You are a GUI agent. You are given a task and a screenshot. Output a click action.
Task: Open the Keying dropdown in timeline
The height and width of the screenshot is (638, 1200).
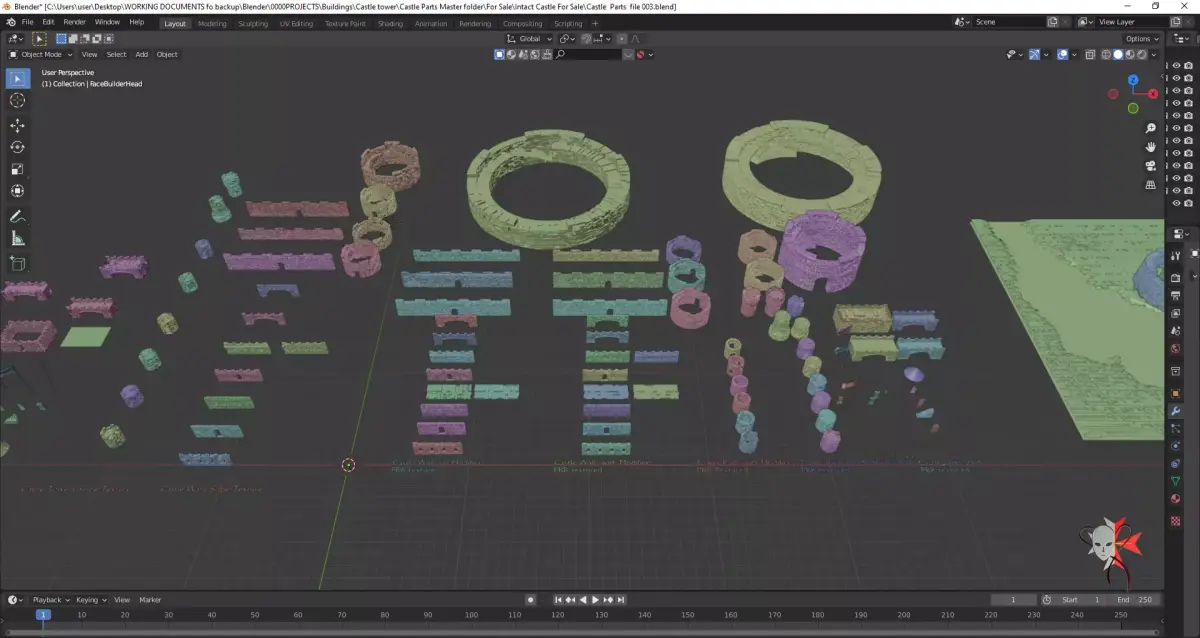[90, 600]
